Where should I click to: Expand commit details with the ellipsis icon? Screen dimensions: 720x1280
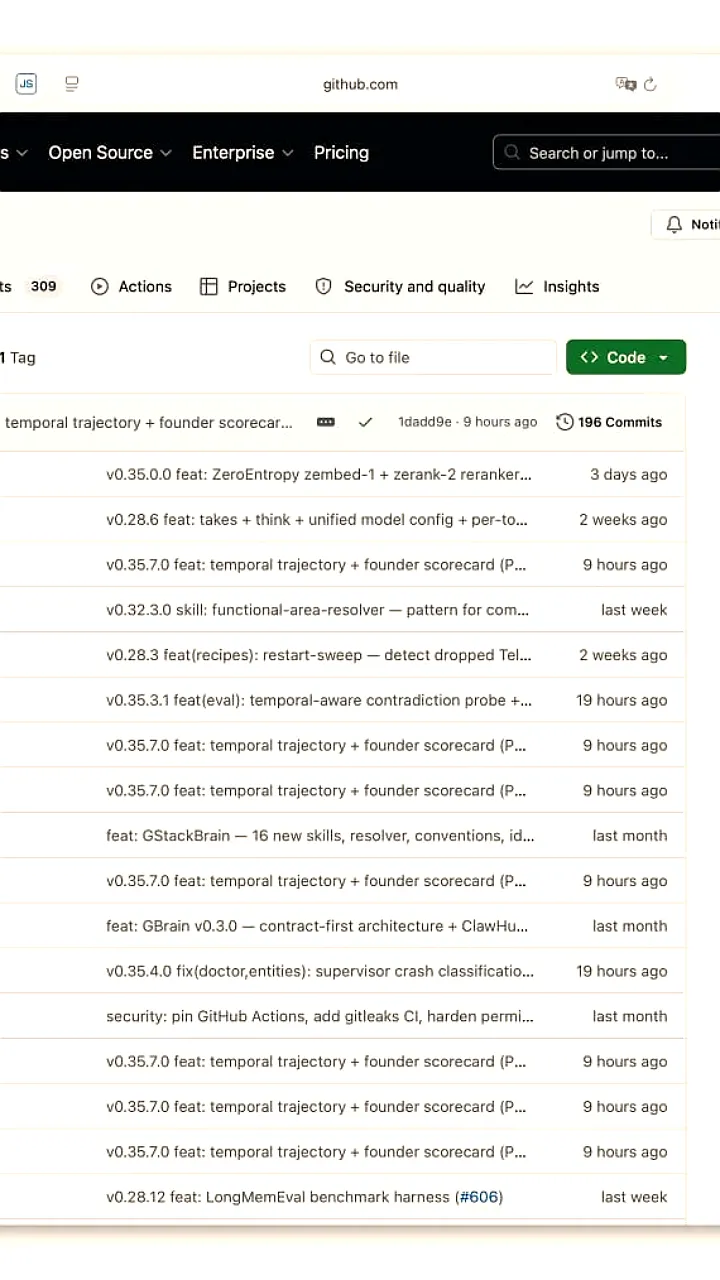click(326, 422)
